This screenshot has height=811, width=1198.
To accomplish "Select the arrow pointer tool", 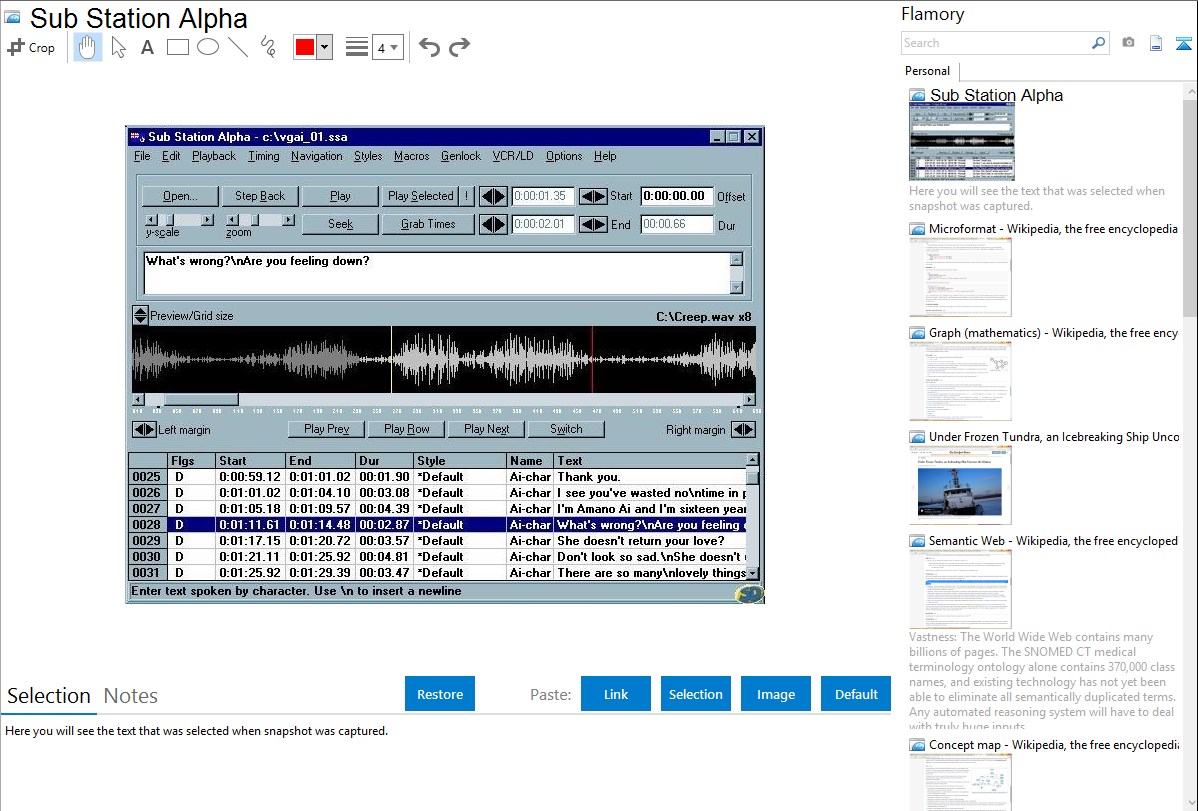I will [x=118, y=47].
